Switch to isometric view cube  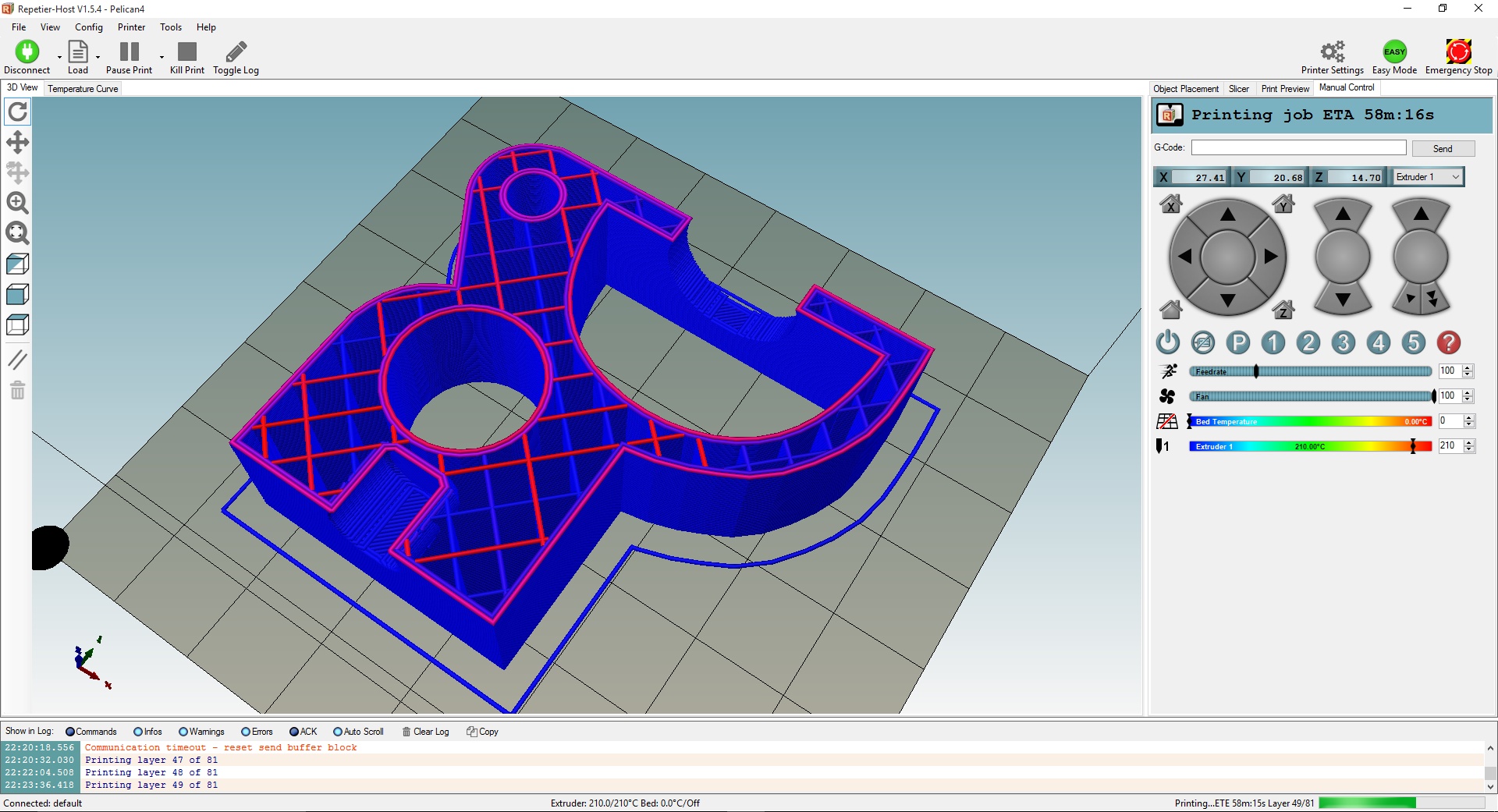pyautogui.click(x=17, y=264)
